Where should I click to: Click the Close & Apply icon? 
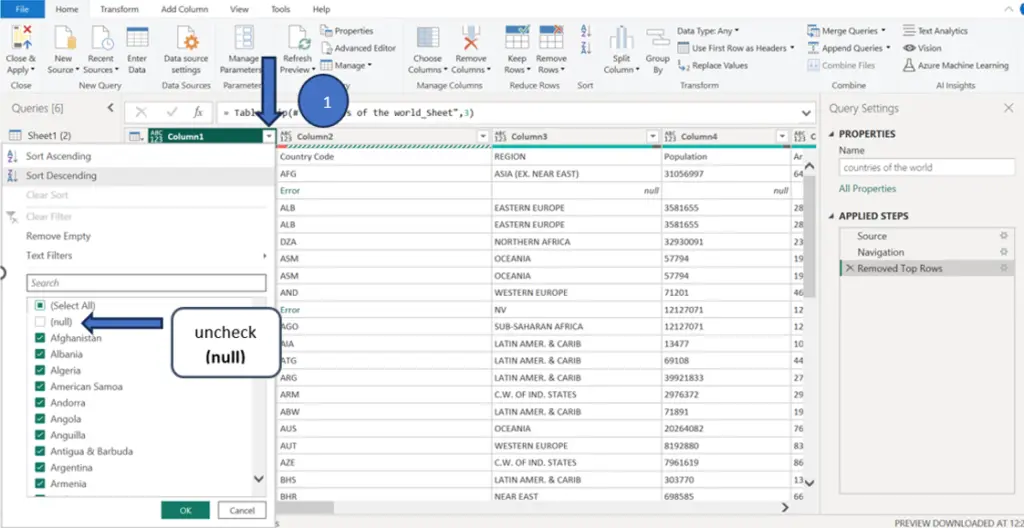pos(20,38)
